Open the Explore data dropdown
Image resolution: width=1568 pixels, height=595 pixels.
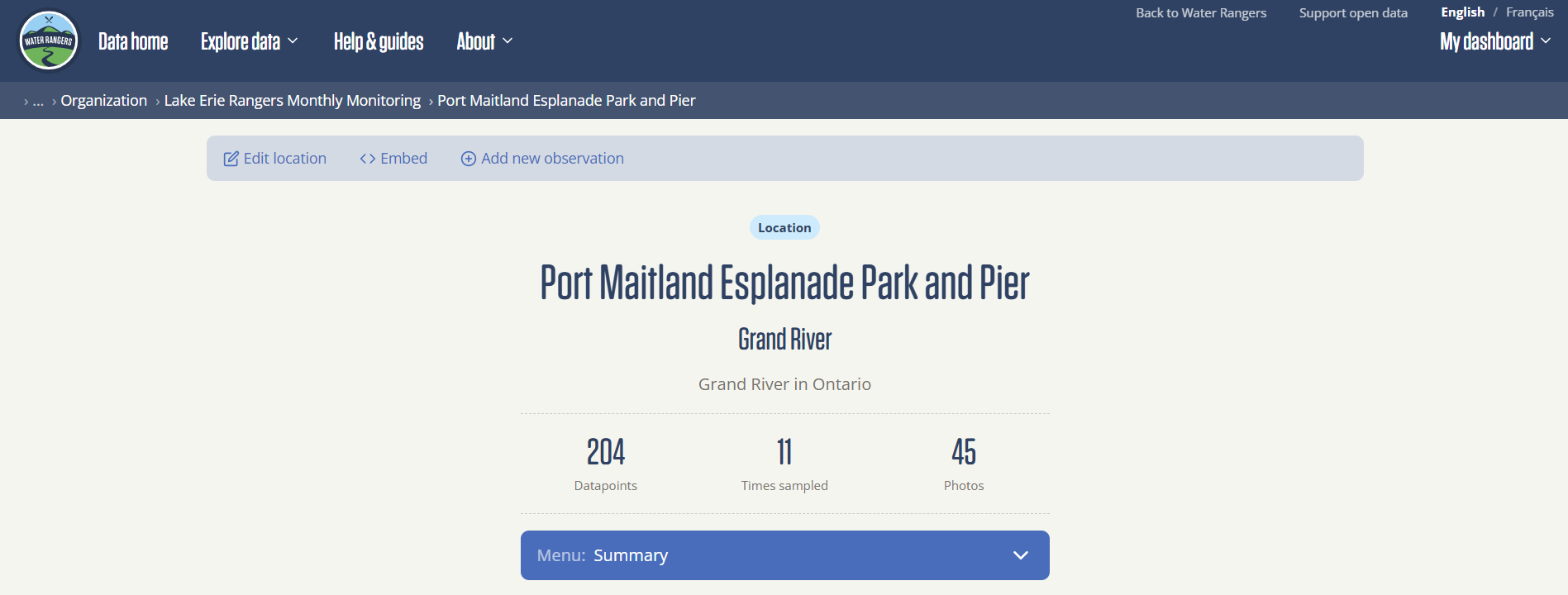[249, 41]
